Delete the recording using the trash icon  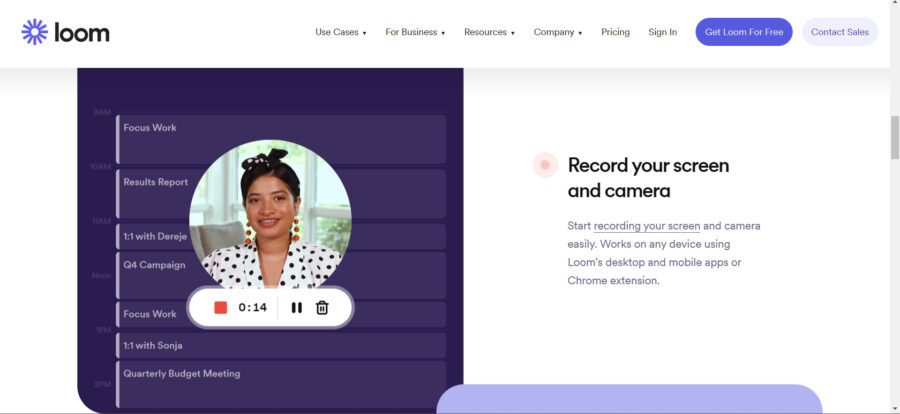coord(322,308)
